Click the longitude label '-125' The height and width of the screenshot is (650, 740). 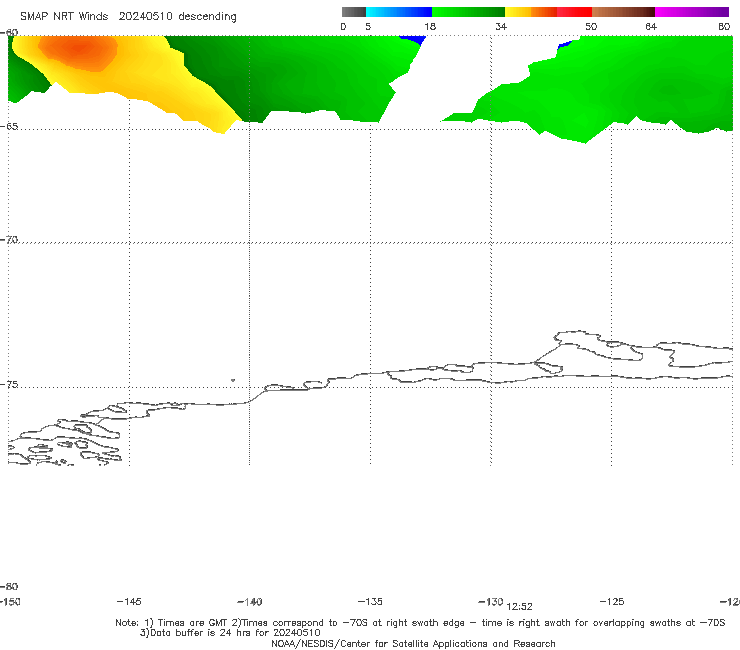coord(612,601)
